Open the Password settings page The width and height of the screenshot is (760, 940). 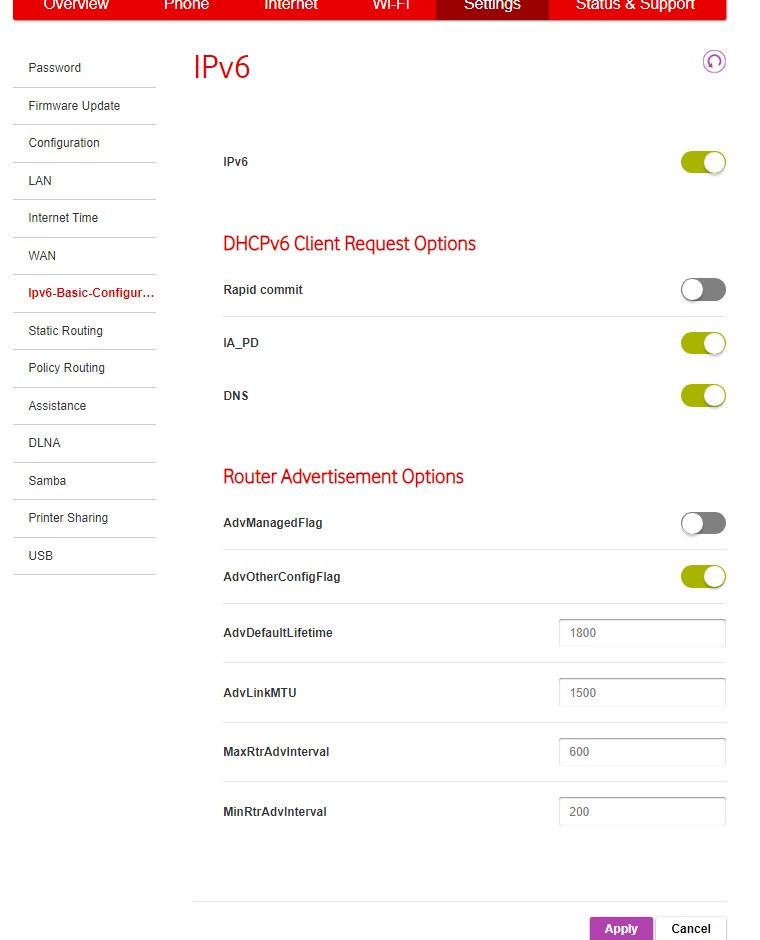pyautogui.click(x=54, y=68)
